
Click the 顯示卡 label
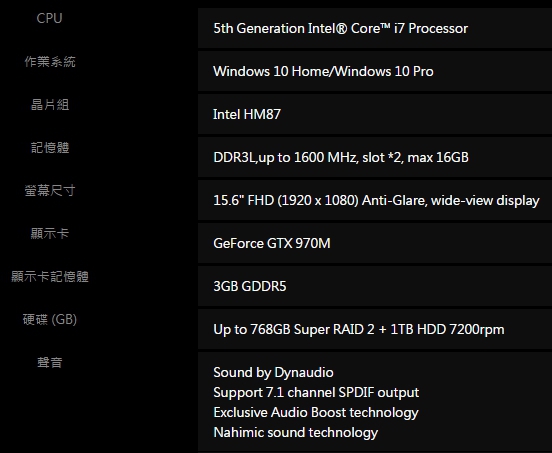pos(50,233)
